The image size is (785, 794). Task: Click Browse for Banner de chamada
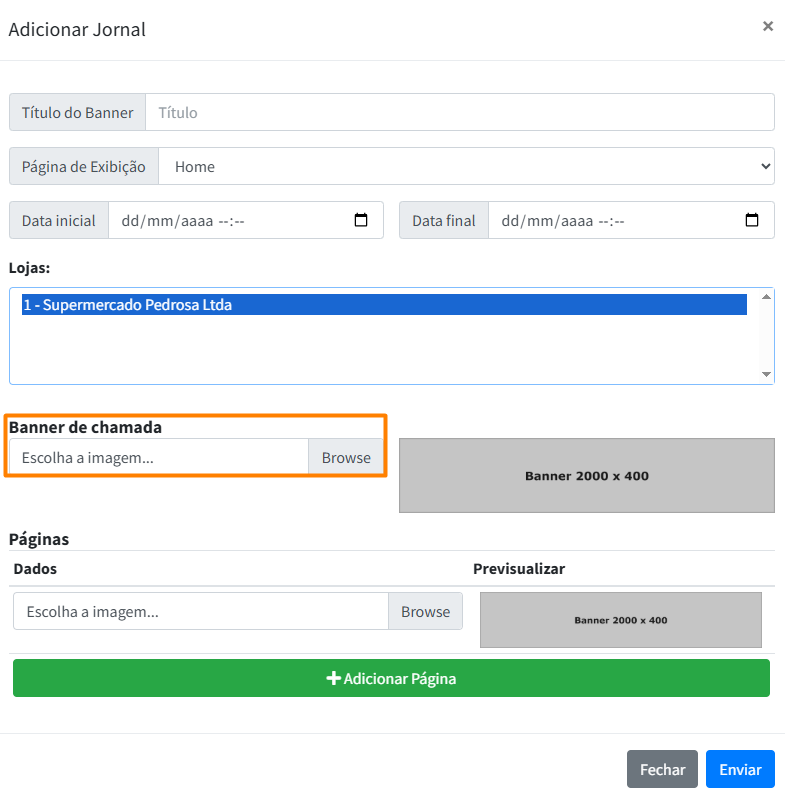click(346, 458)
